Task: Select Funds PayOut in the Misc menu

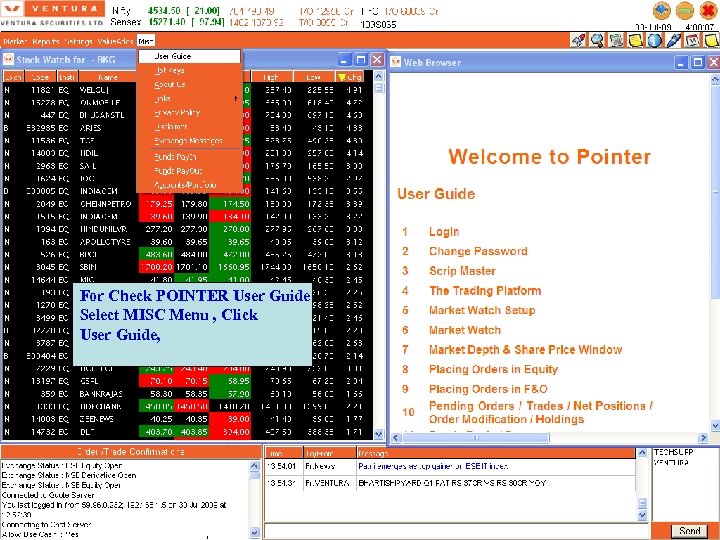Action: pyautogui.click(x=190, y=171)
